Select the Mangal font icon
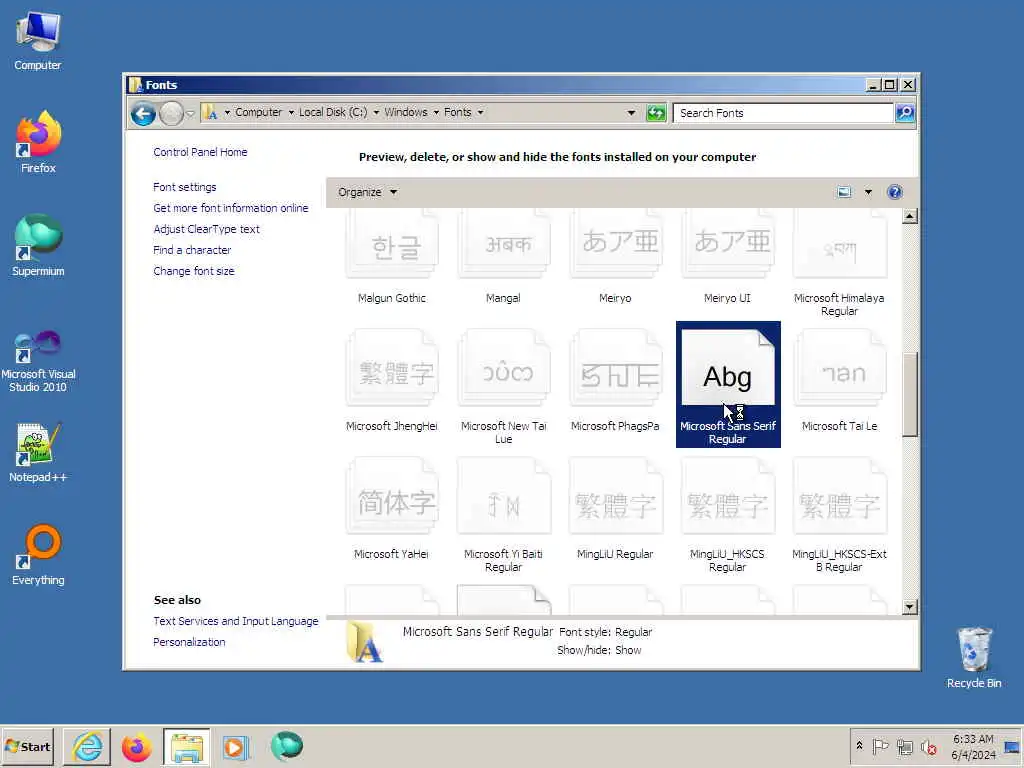 pos(504,245)
